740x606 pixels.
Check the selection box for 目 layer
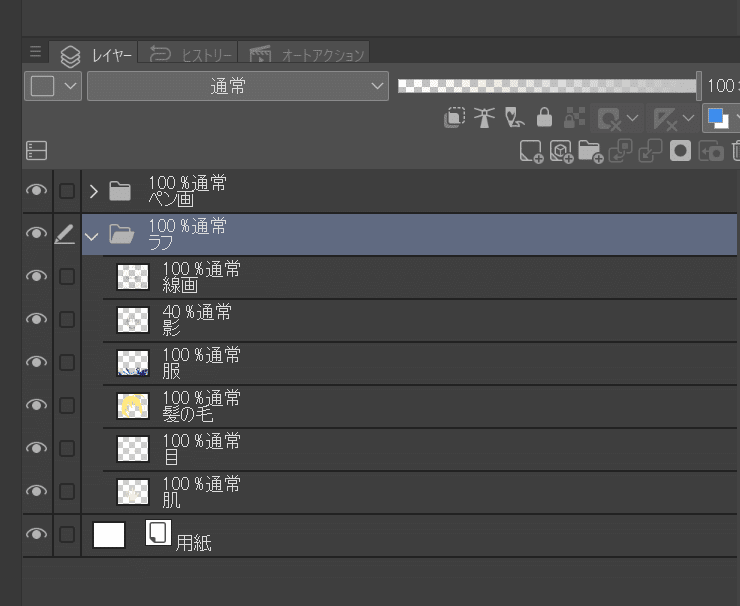coord(67,448)
